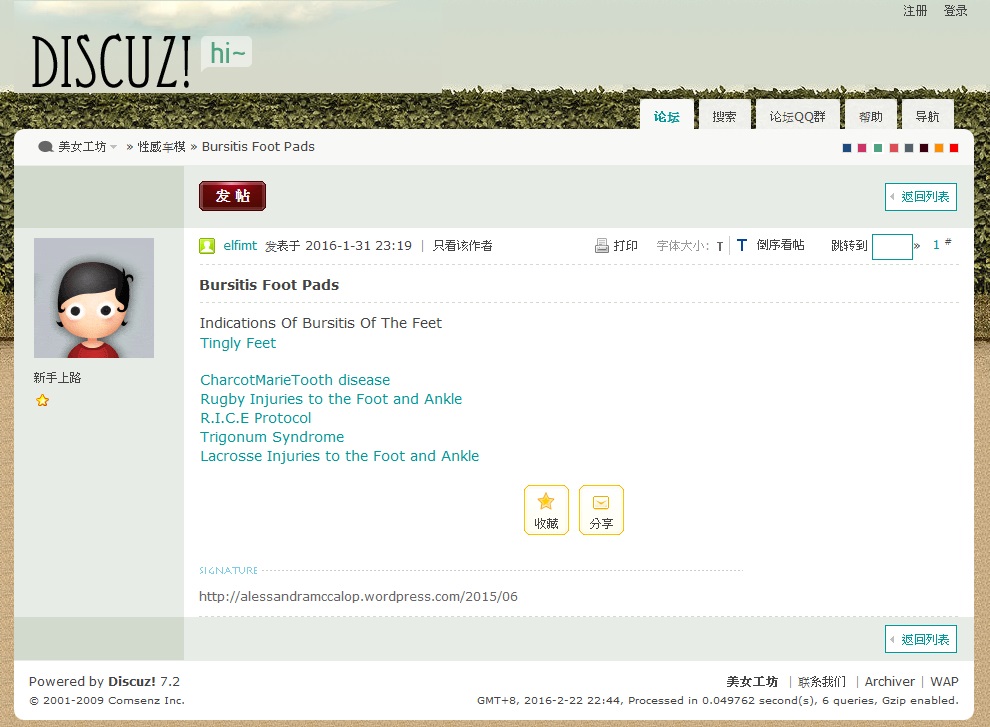Select the dark blue theme color swatch
The height and width of the screenshot is (727, 990).
pos(847,148)
